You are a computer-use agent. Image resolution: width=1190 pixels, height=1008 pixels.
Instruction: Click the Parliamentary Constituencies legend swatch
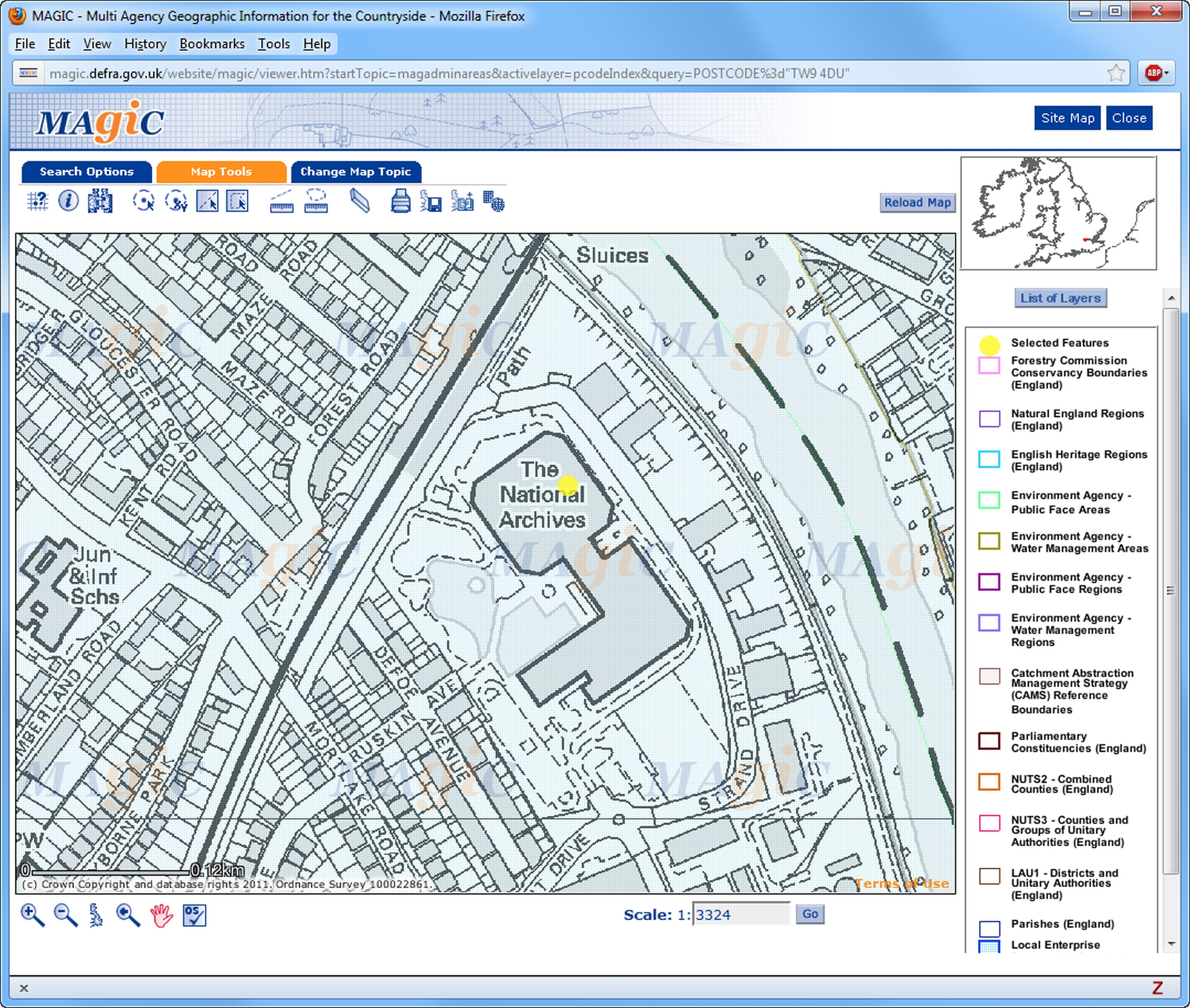click(990, 741)
